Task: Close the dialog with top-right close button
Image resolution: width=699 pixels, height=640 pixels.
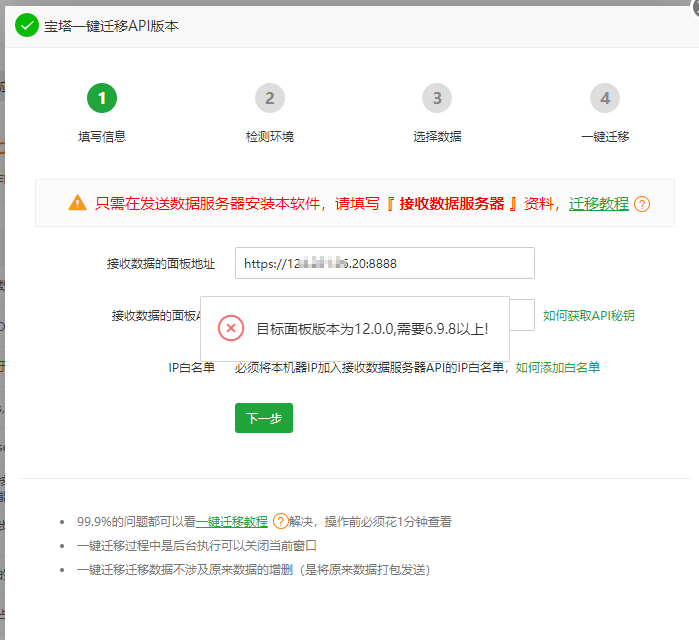Action: 696,6
